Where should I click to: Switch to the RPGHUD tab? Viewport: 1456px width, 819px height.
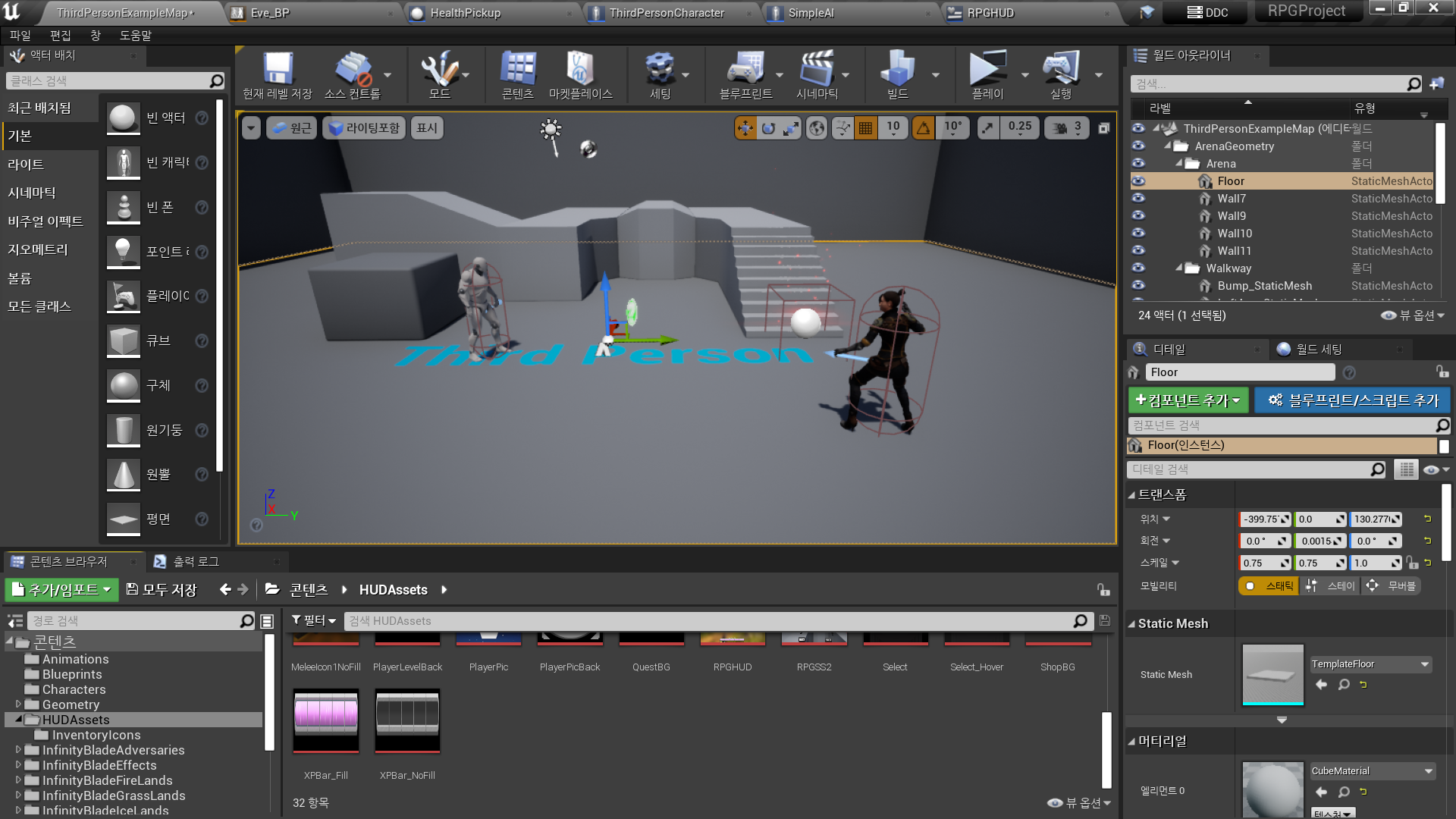[x=990, y=13]
